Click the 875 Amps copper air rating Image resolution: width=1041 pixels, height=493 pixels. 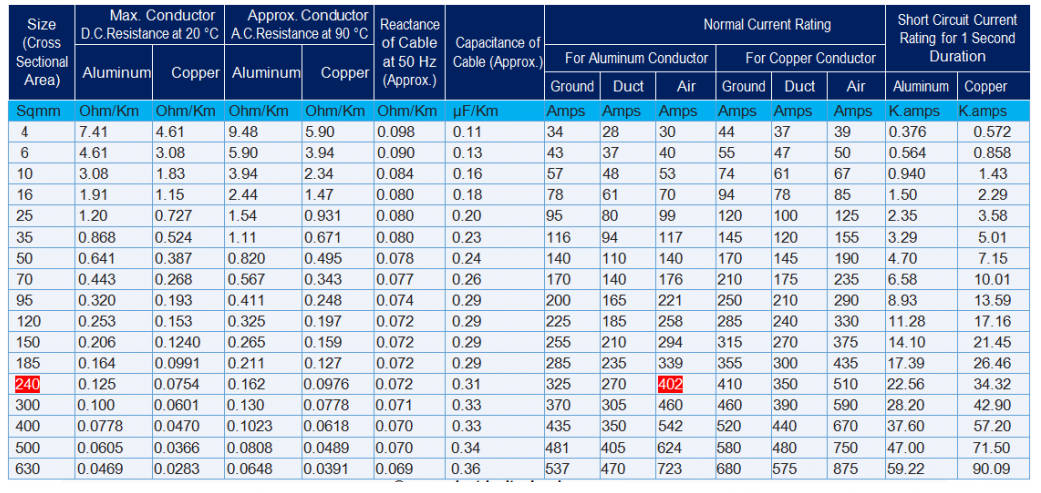pyautogui.click(x=846, y=468)
